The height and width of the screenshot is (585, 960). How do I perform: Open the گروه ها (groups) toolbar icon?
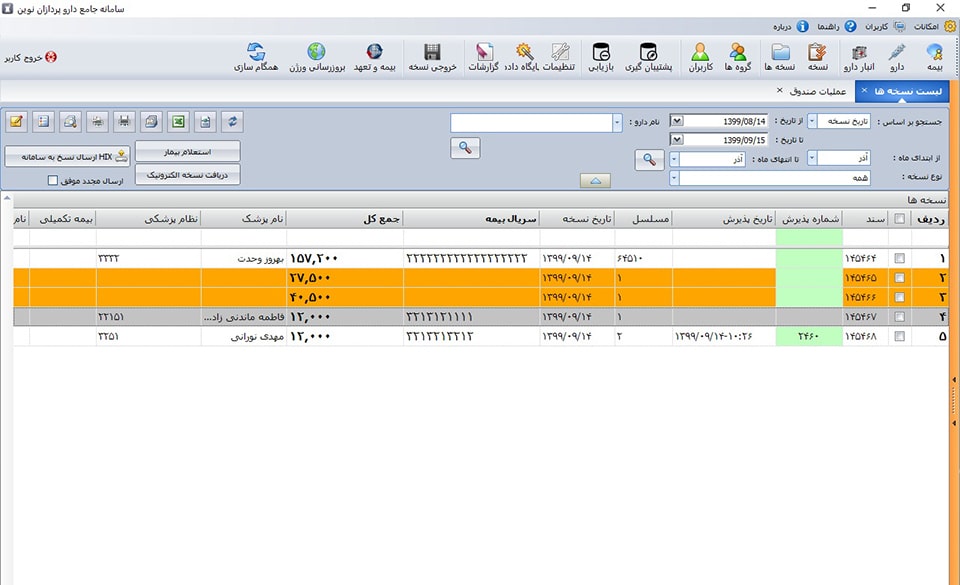pyautogui.click(x=738, y=57)
